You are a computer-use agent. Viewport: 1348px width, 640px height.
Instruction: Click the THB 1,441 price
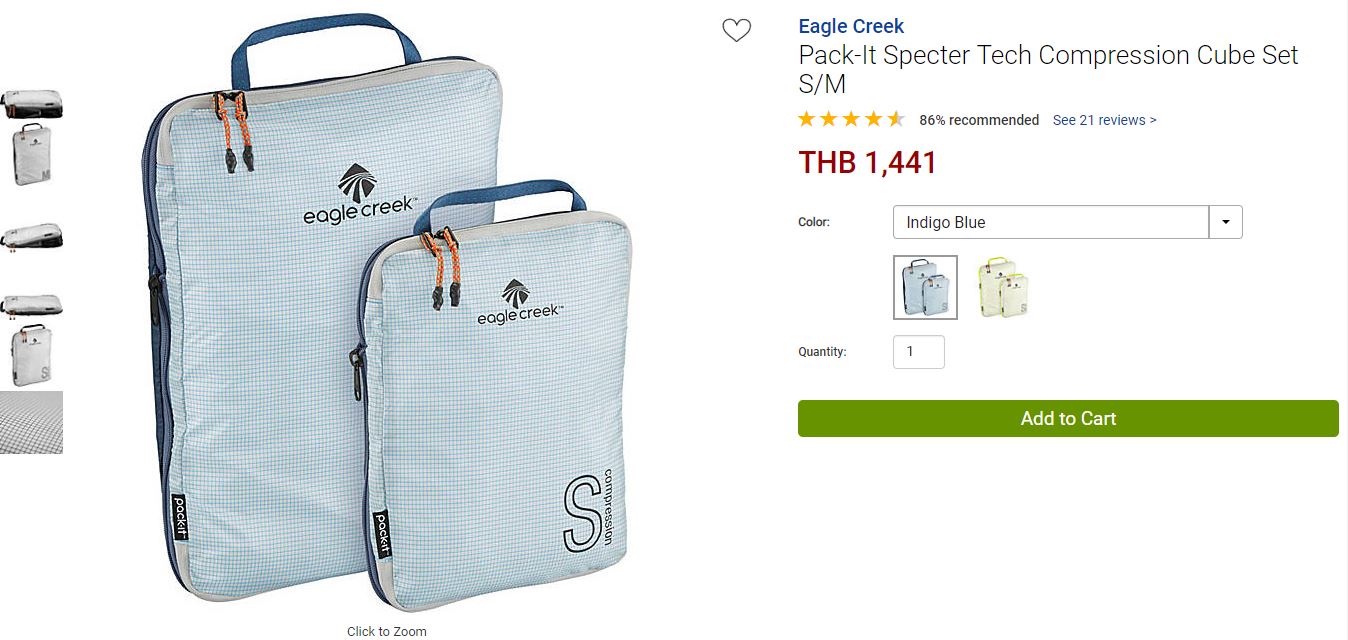(x=867, y=162)
